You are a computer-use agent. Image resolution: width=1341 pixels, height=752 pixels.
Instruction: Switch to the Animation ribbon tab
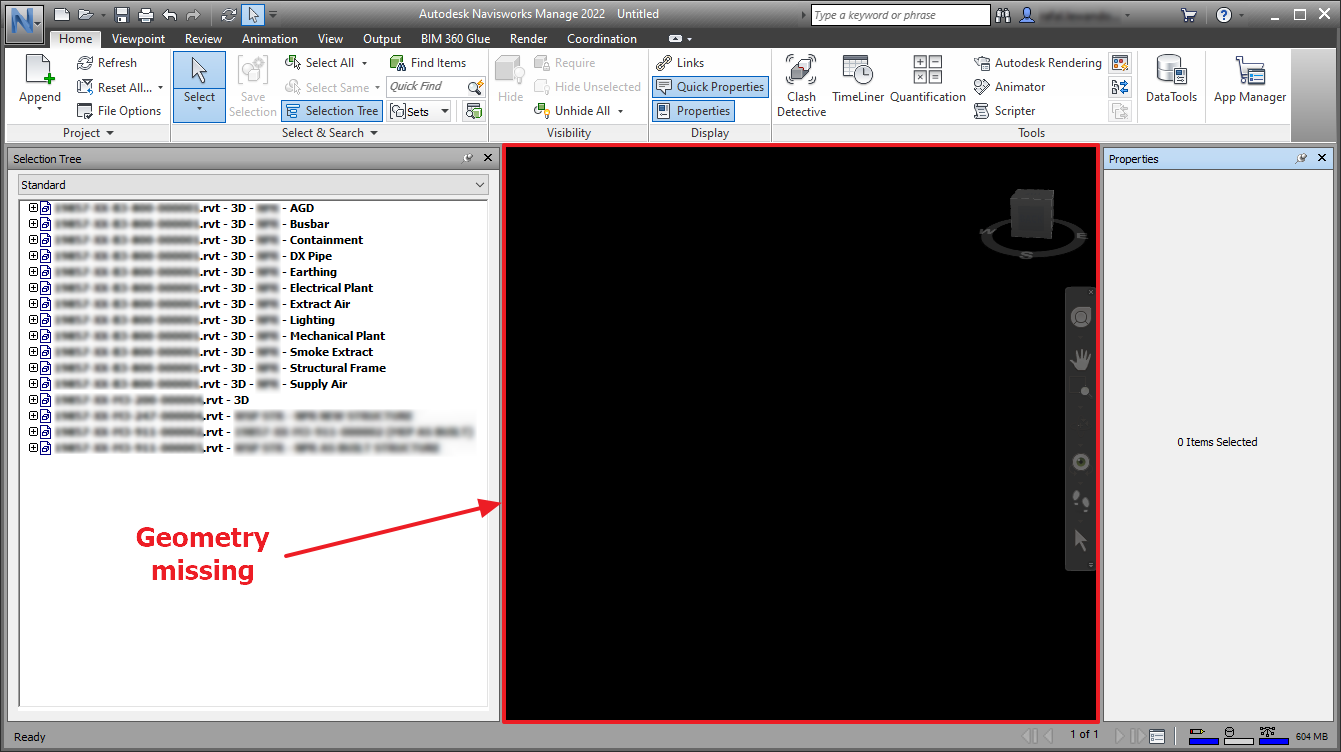point(270,39)
